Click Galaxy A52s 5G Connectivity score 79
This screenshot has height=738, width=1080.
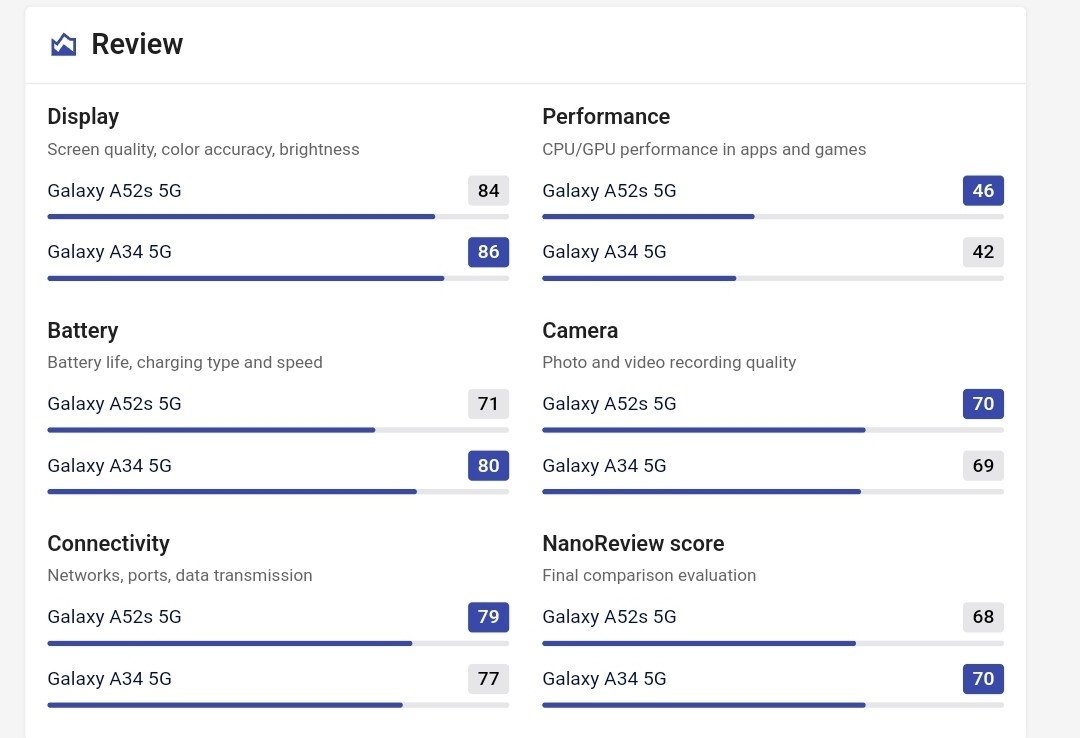pos(488,617)
